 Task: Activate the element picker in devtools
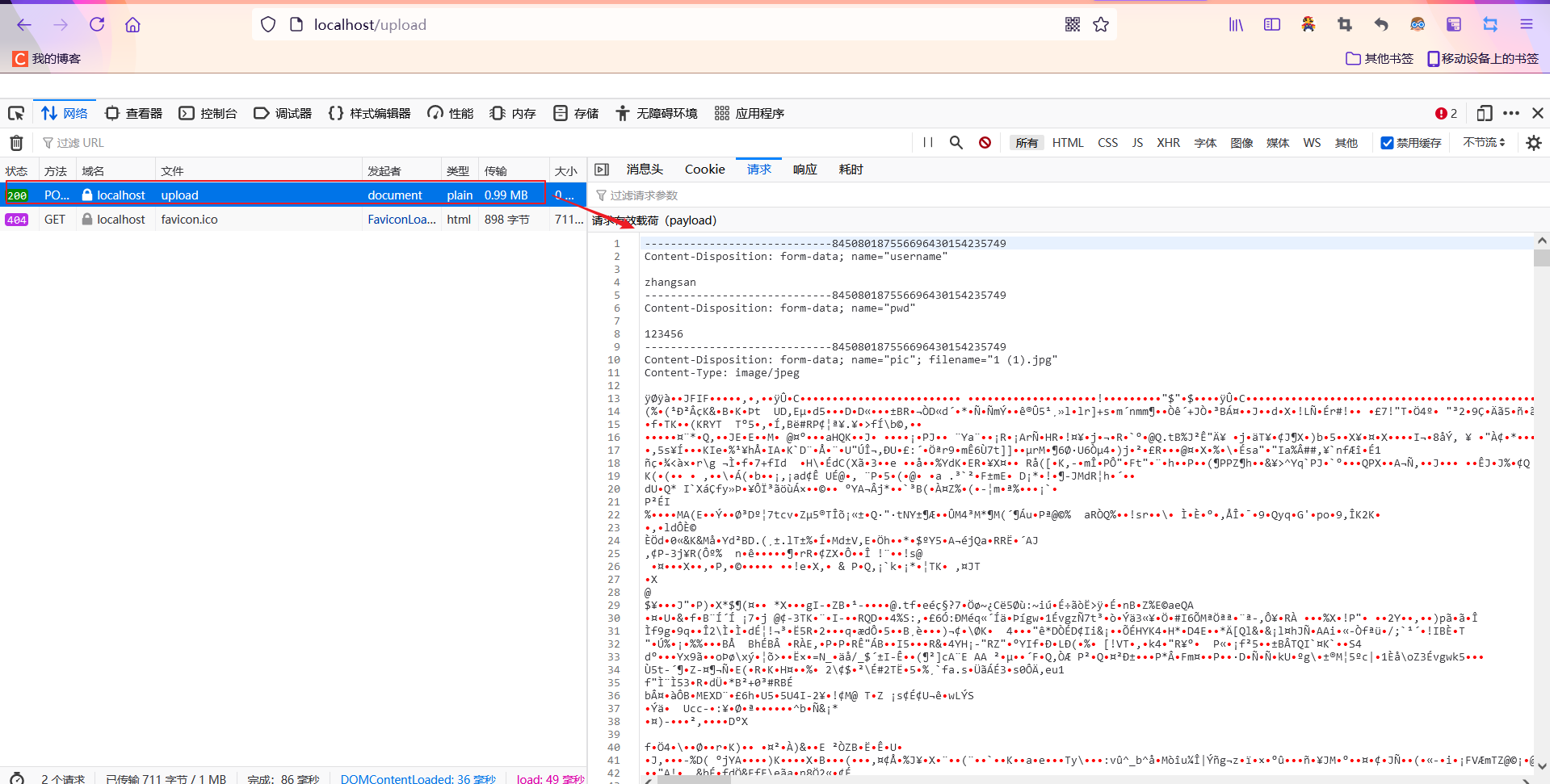click(16, 114)
